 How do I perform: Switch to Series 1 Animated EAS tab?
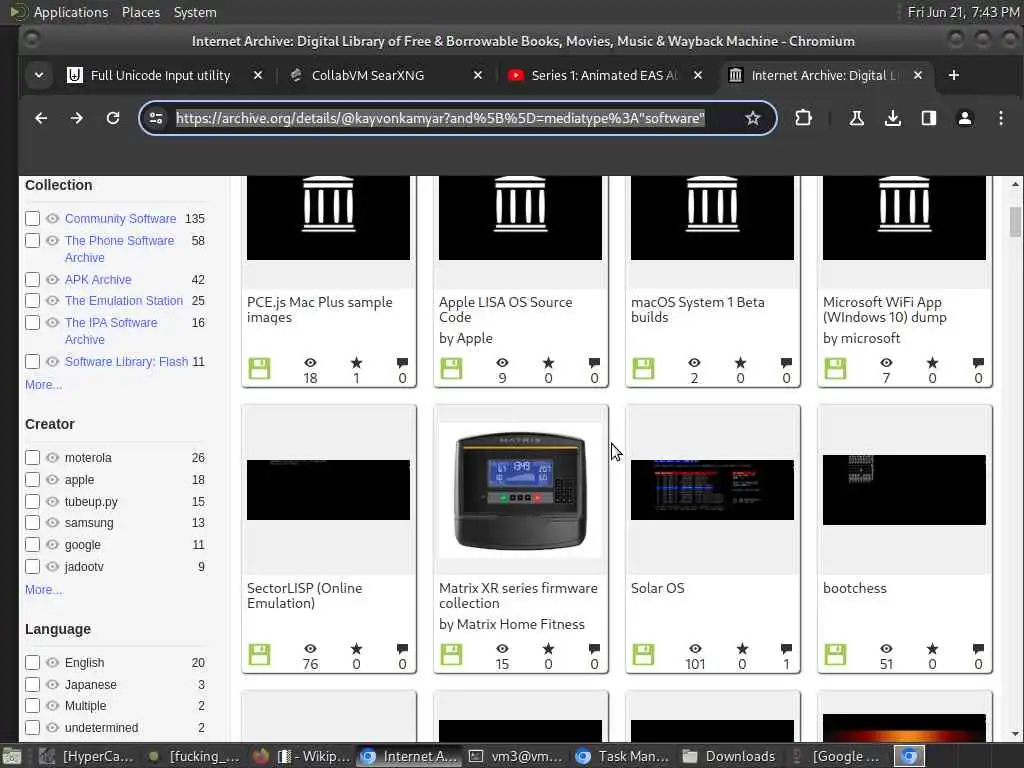(x=604, y=75)
